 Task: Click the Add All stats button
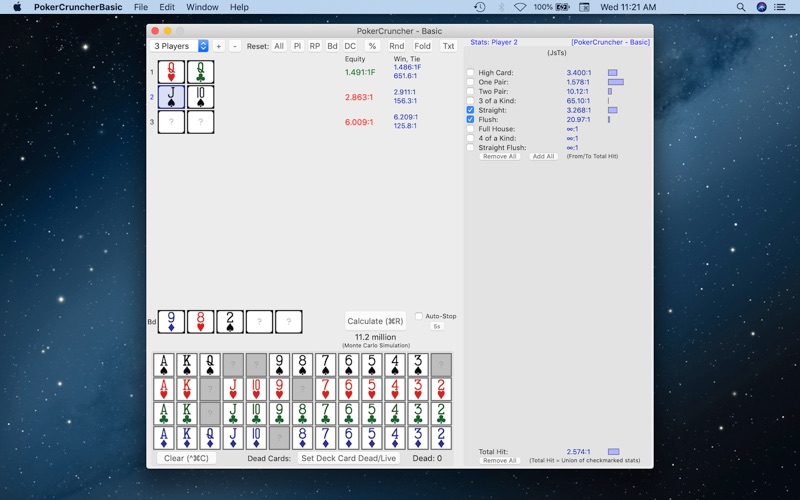point(543,157)
